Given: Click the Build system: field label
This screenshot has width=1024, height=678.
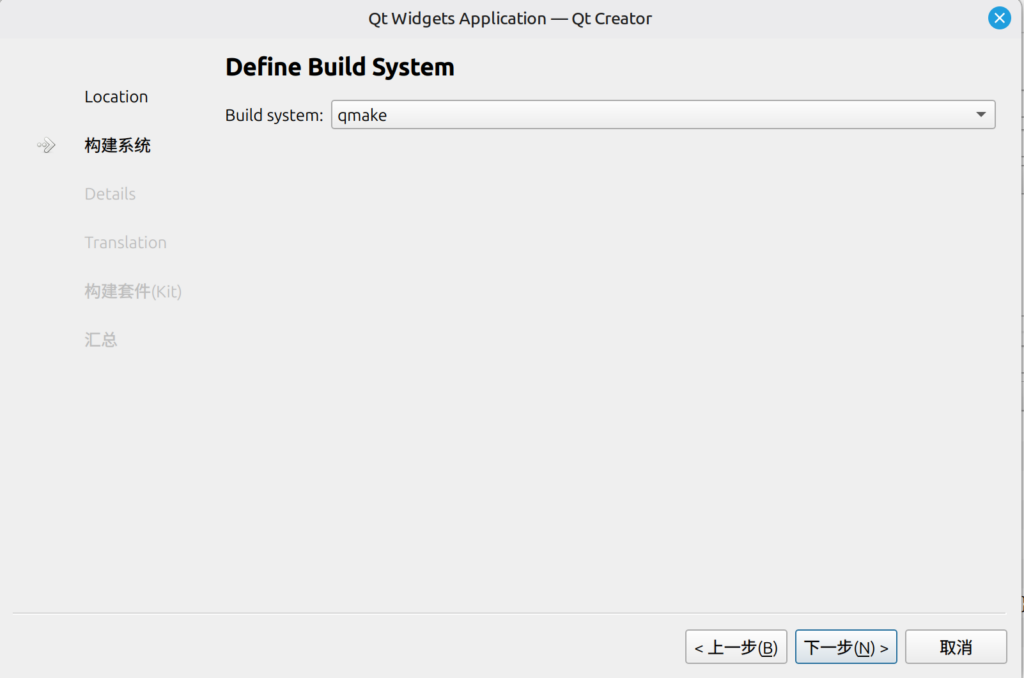Looking at the screenshot, I should coord(274,116).
